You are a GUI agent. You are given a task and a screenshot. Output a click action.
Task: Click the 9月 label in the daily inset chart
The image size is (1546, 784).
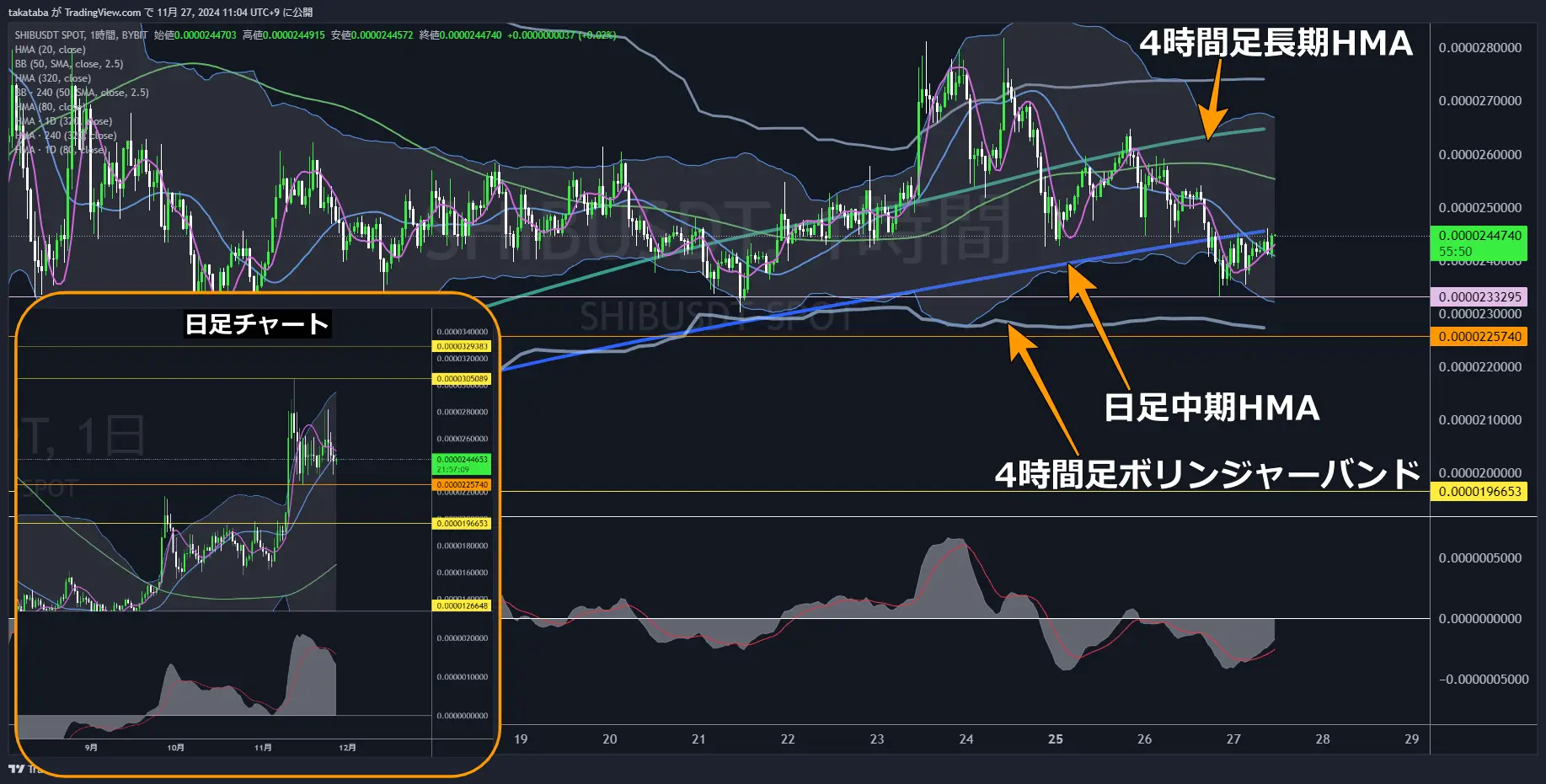91,748
